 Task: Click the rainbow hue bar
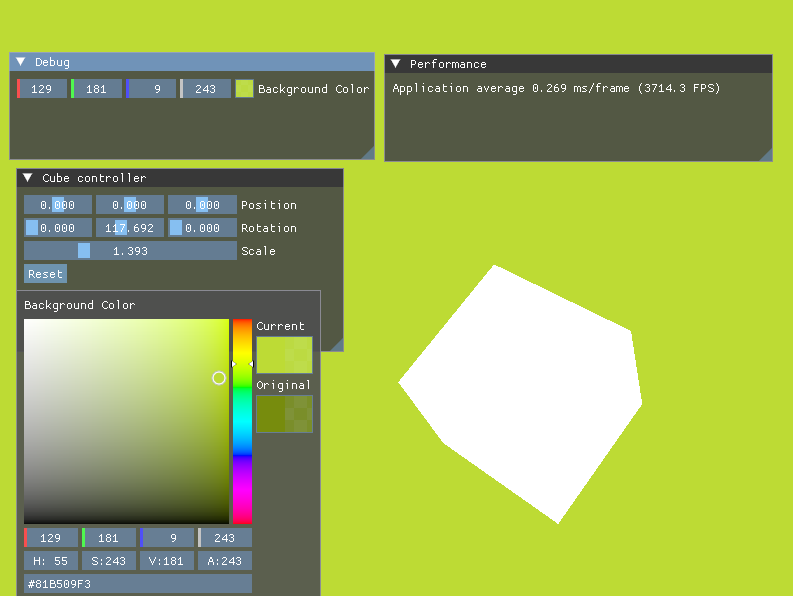[x=242, y=421]
